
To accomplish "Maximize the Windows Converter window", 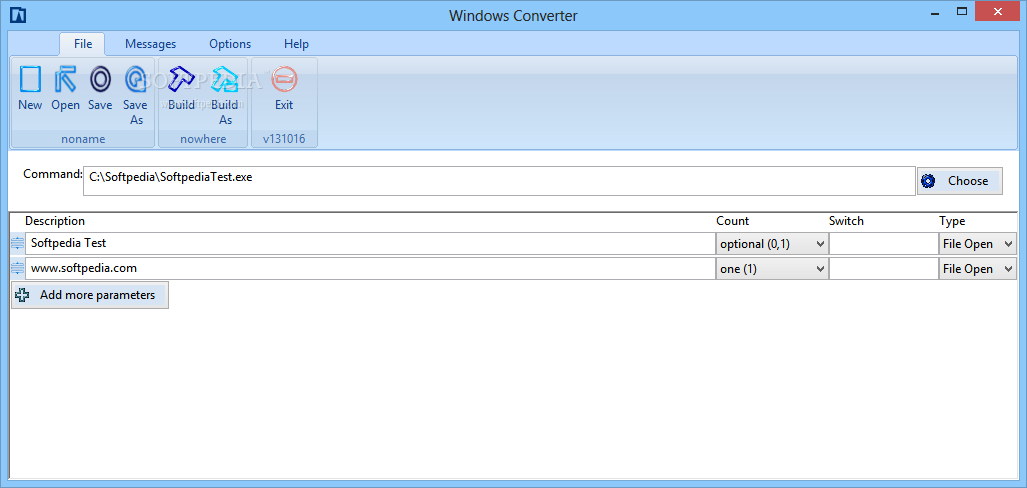I will tap(962, 12).
